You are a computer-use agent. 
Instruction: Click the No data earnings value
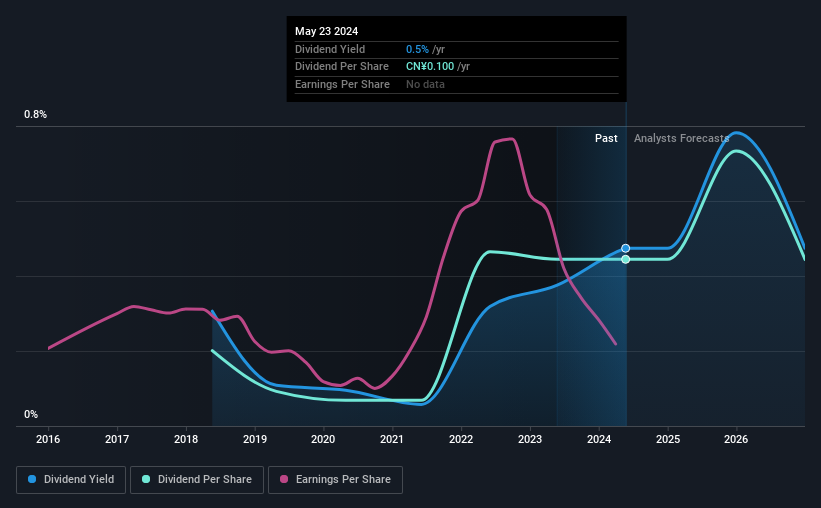(x=425, y=84)
